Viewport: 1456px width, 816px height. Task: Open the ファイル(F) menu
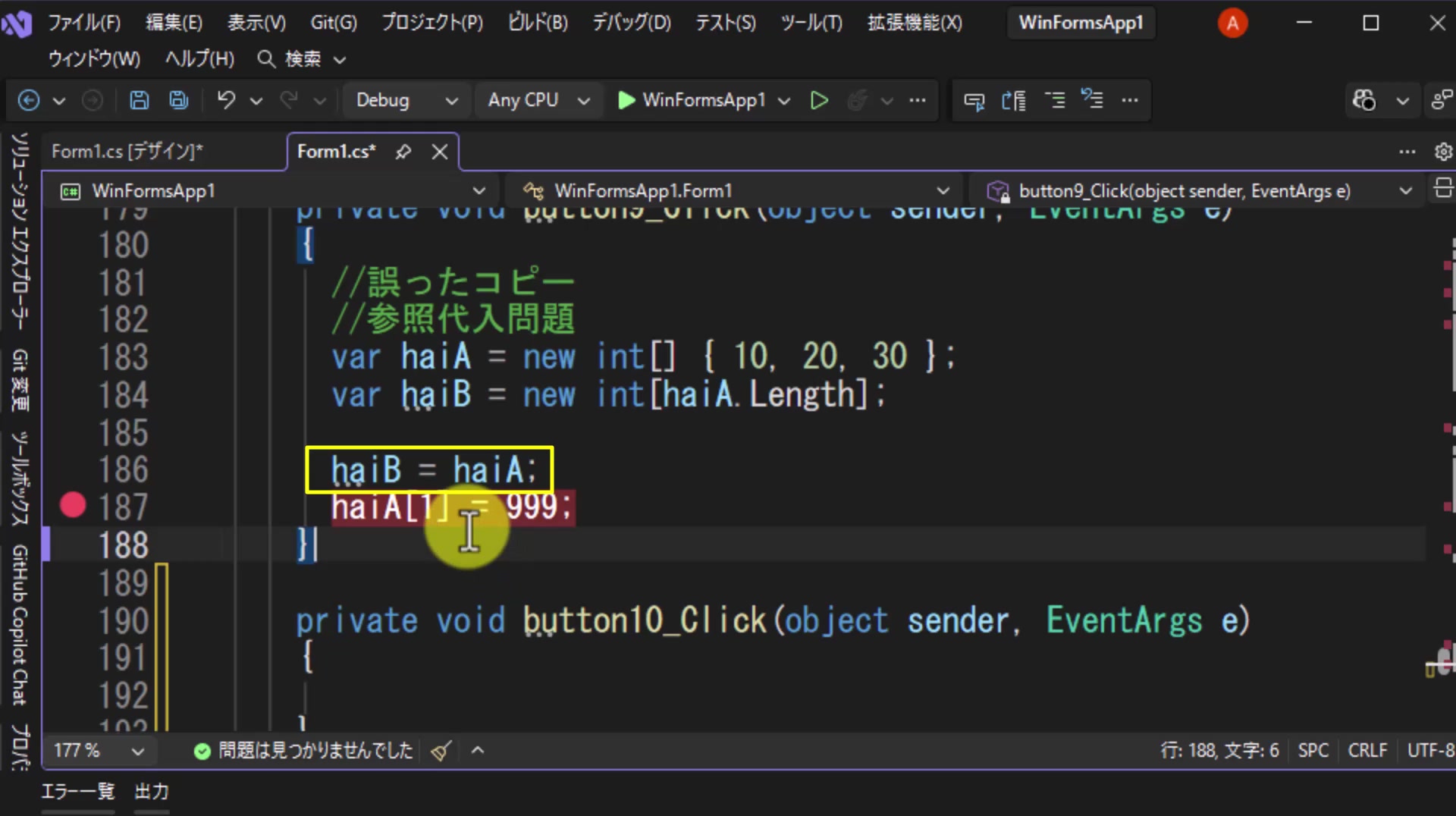point(83,23)
